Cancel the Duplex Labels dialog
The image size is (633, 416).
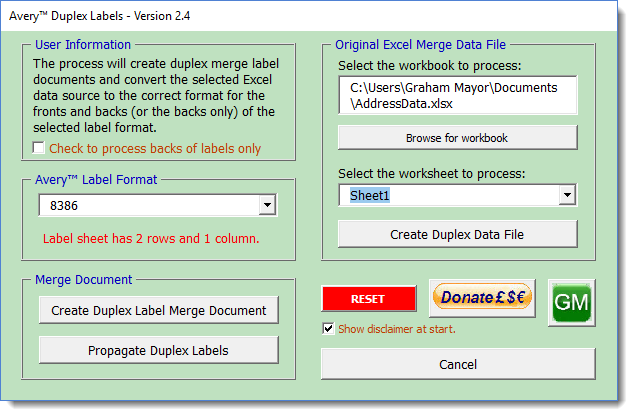(458, 364)
